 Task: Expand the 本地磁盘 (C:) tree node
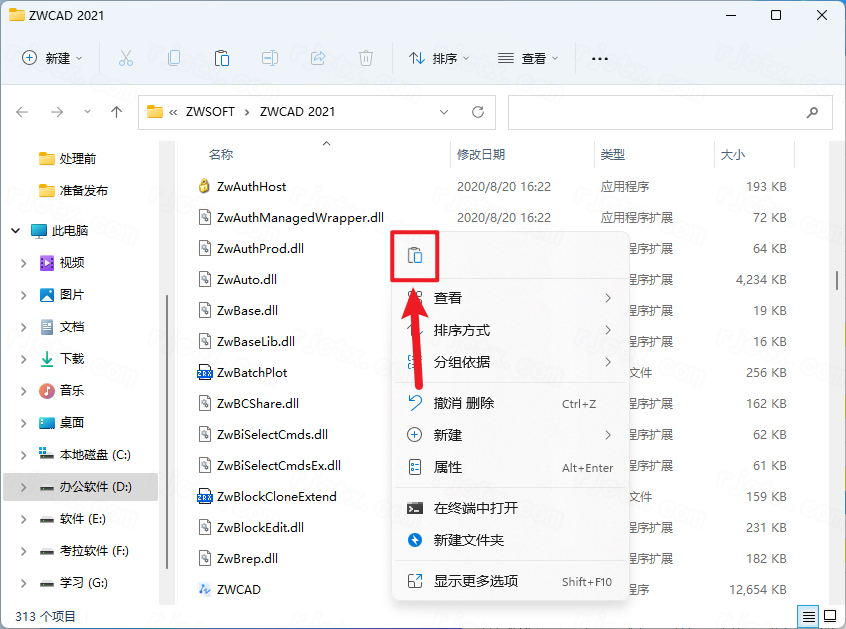coord(24,455)
